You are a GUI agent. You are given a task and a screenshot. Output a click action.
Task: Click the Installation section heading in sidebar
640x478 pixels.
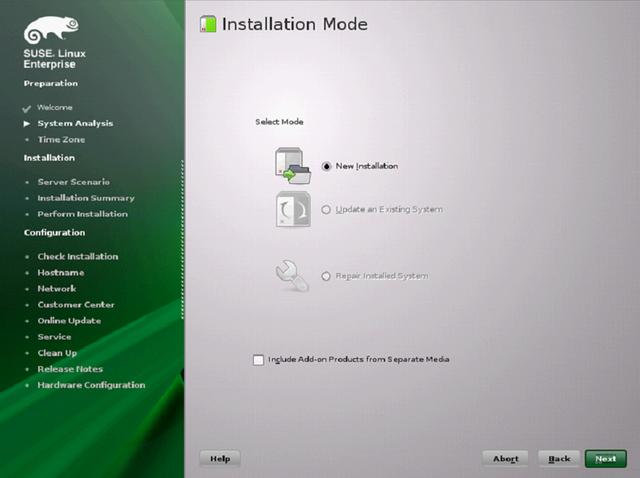tap(49, 158)
